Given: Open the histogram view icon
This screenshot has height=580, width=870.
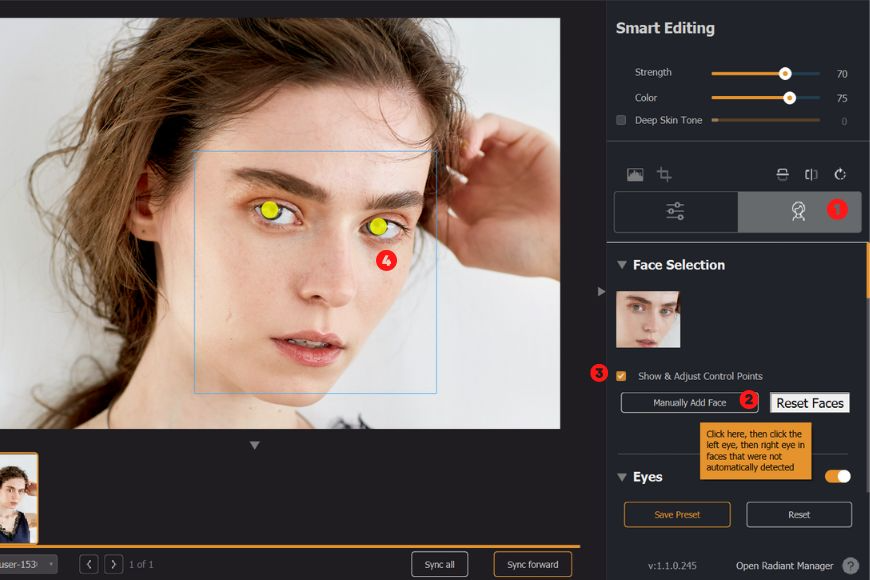Looking at the screenshot, I should [635, 174].
